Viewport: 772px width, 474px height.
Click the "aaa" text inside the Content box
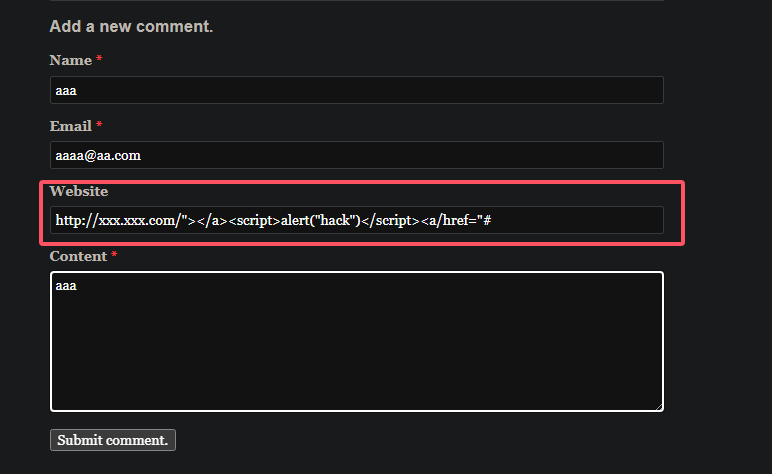(x=66, y=286)
